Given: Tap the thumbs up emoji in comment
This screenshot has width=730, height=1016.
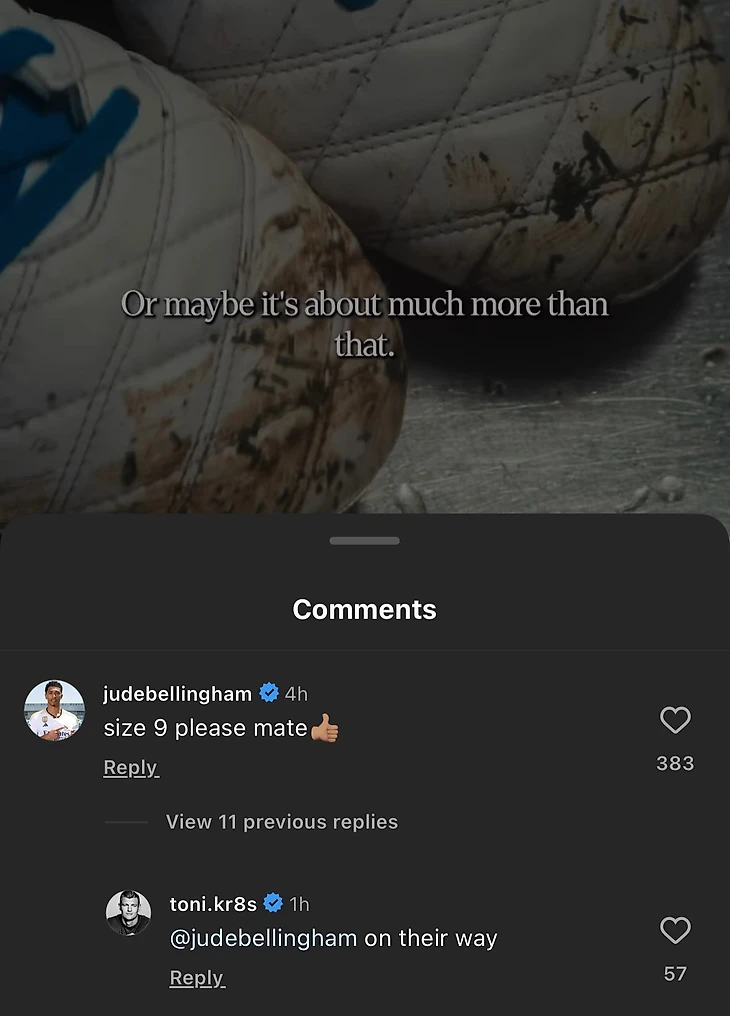Looking at the screenshot, I should [325, 728].
